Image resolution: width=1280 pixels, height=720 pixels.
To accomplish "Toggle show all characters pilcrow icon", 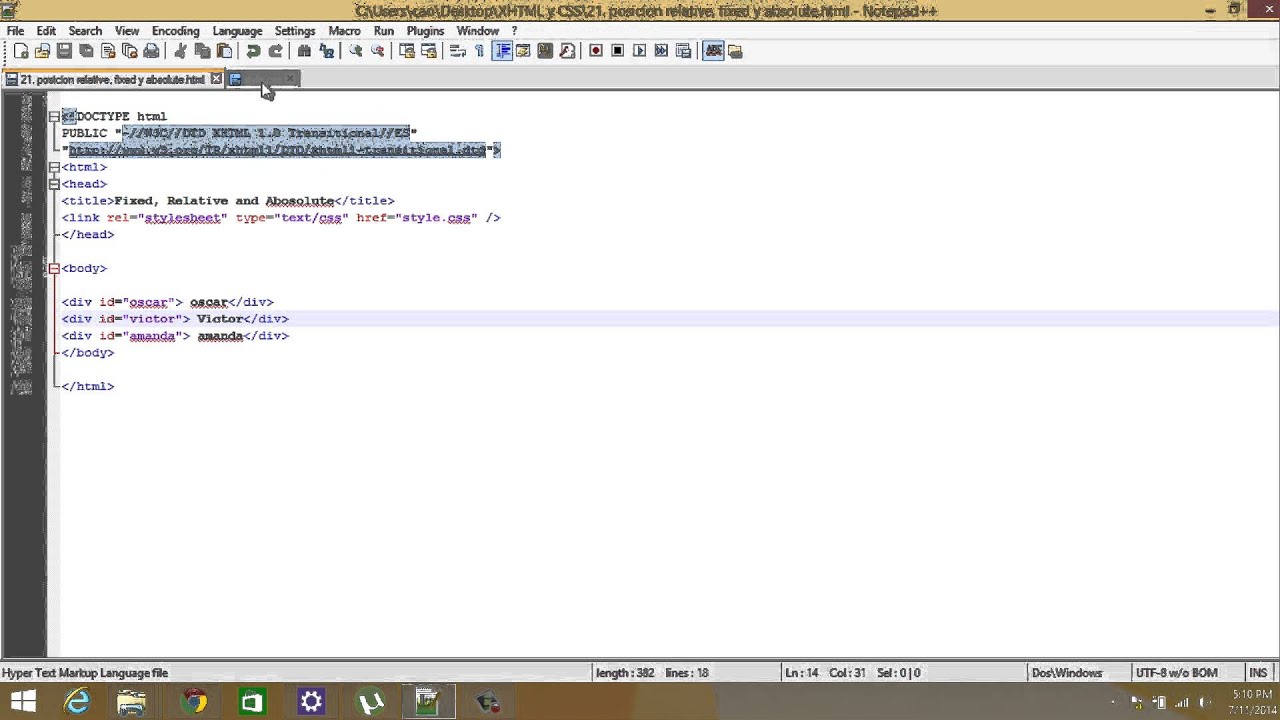I will click(480, 51).
